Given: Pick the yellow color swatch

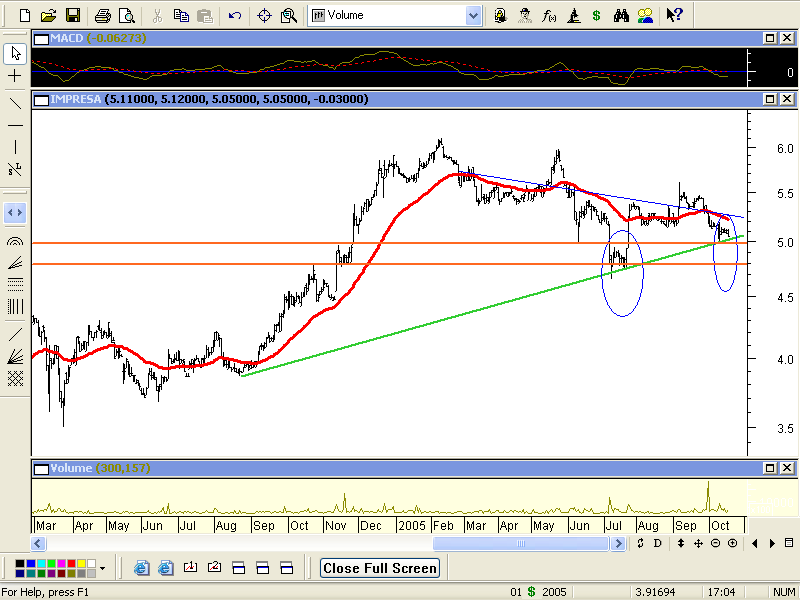Looking at the screenshot, I should click(x=81, y=564).
